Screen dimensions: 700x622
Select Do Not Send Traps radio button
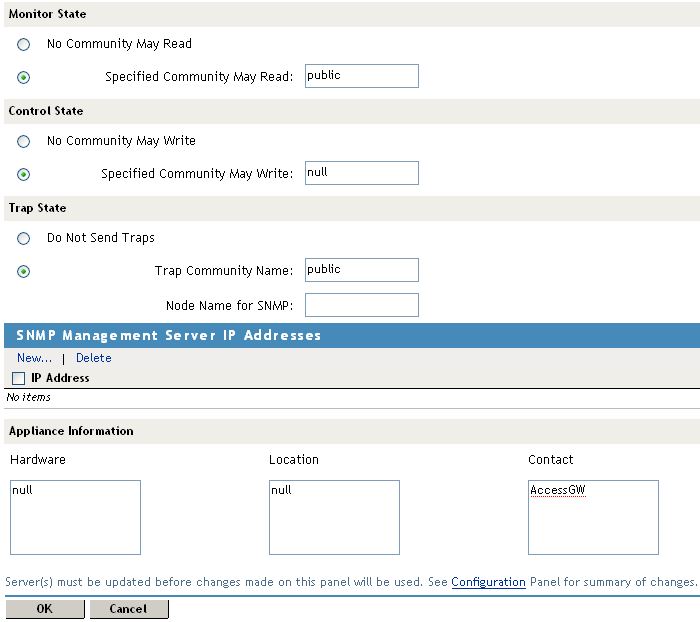click(x=23, y=238)
